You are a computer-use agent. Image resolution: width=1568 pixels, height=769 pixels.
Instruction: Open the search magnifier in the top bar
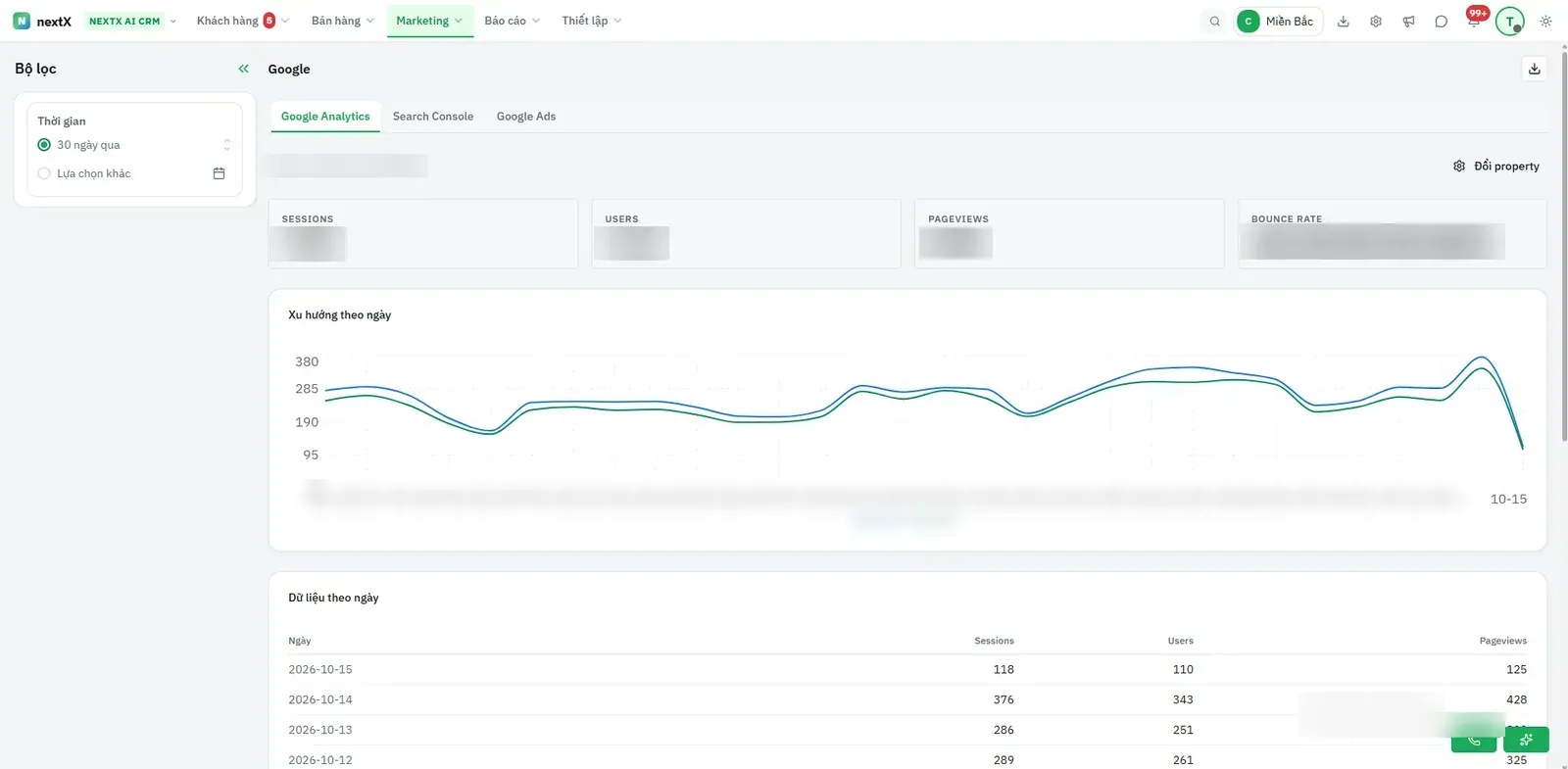coord(1215,21)
